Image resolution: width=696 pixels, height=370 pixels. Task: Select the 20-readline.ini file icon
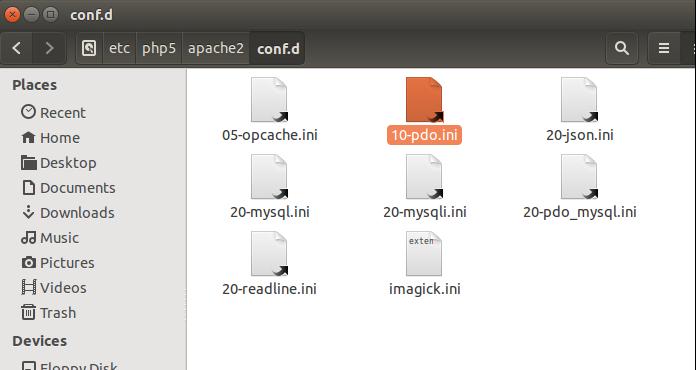pos(269,254)
